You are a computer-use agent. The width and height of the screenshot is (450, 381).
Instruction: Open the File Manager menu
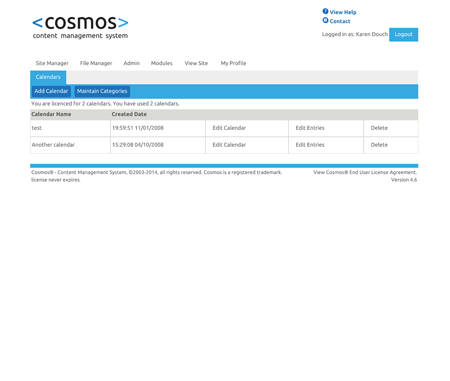(96, 63)
